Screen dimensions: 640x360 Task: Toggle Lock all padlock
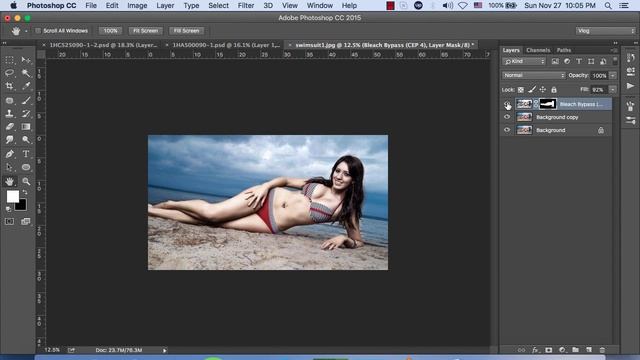[x=554, y=89]
